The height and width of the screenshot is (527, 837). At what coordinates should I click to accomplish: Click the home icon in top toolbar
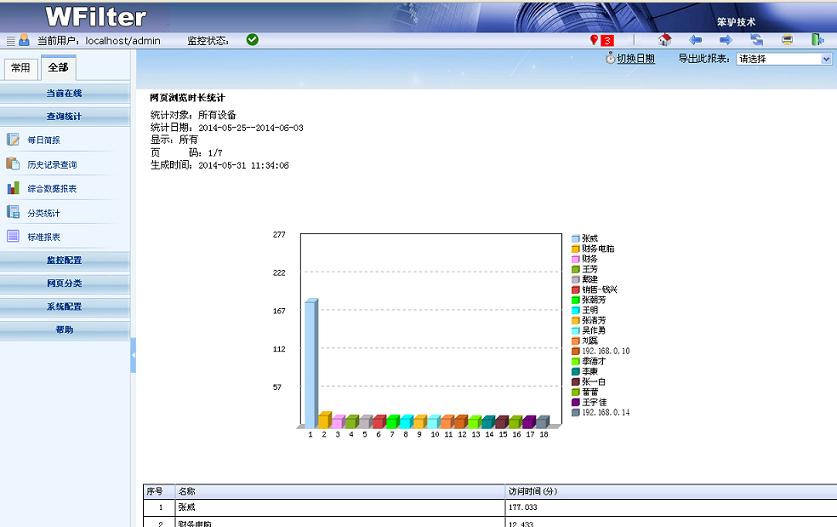(x=664, y=40)
